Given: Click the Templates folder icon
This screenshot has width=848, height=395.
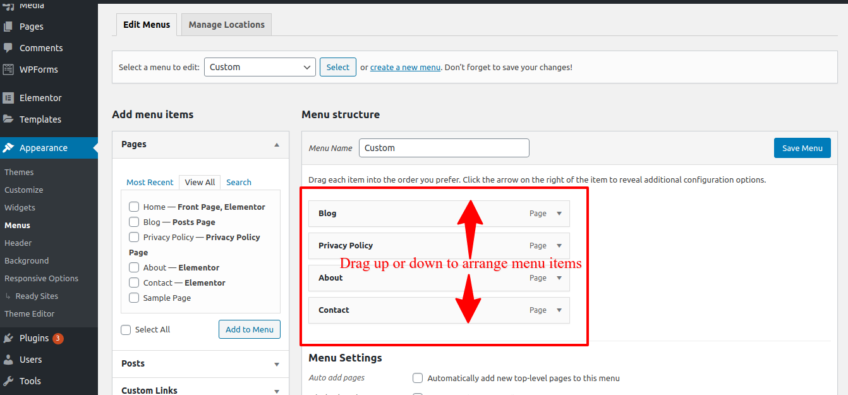Looking at the screenshot, I should click(8, 120).
